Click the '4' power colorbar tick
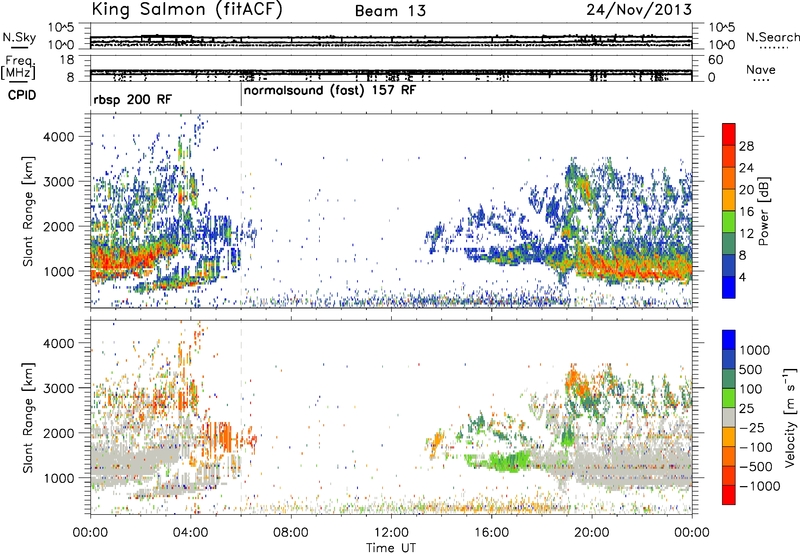 pyautogui.click(x=743, y=277)
